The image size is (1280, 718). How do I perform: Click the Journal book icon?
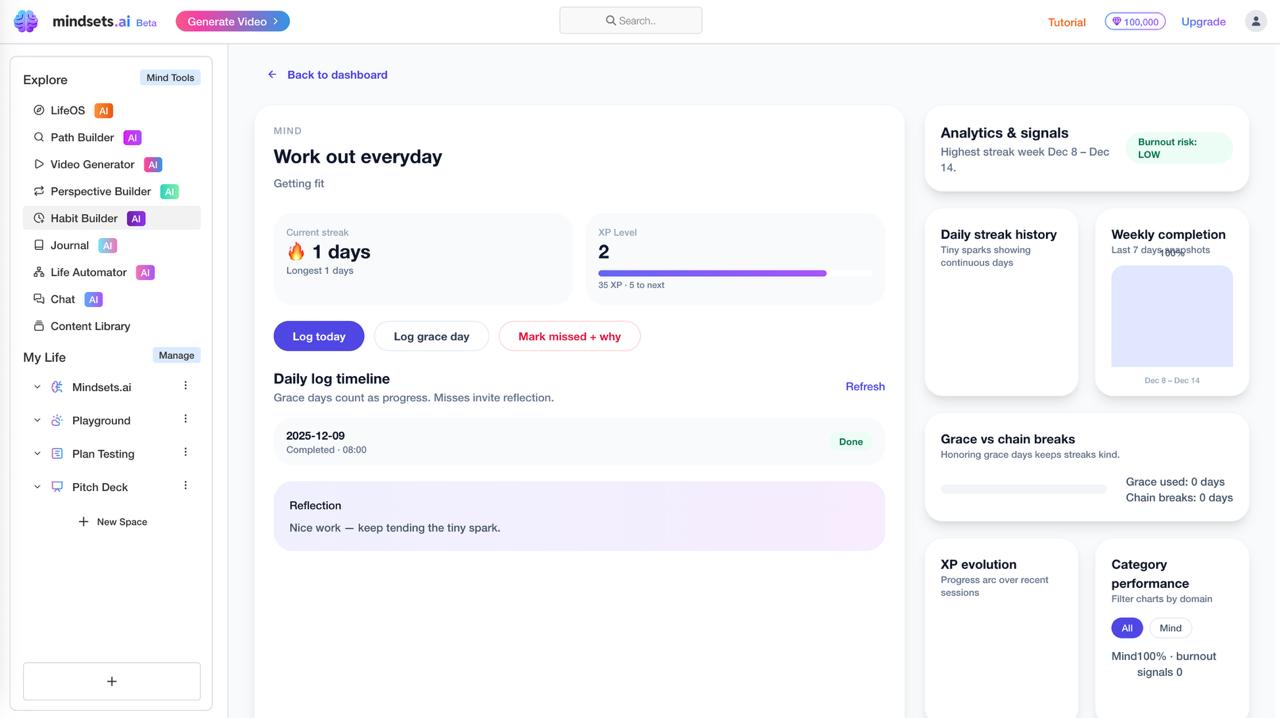tap(39, 245)
